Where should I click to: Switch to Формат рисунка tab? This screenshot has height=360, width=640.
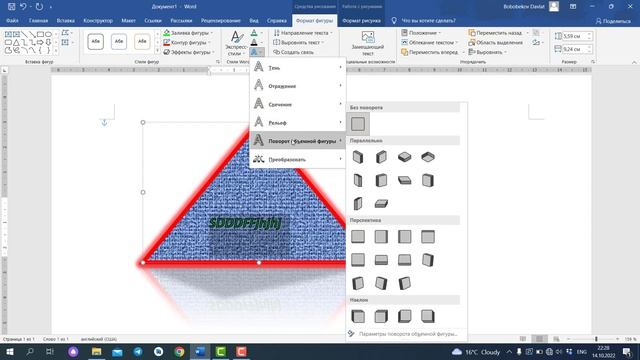(361, 20)
